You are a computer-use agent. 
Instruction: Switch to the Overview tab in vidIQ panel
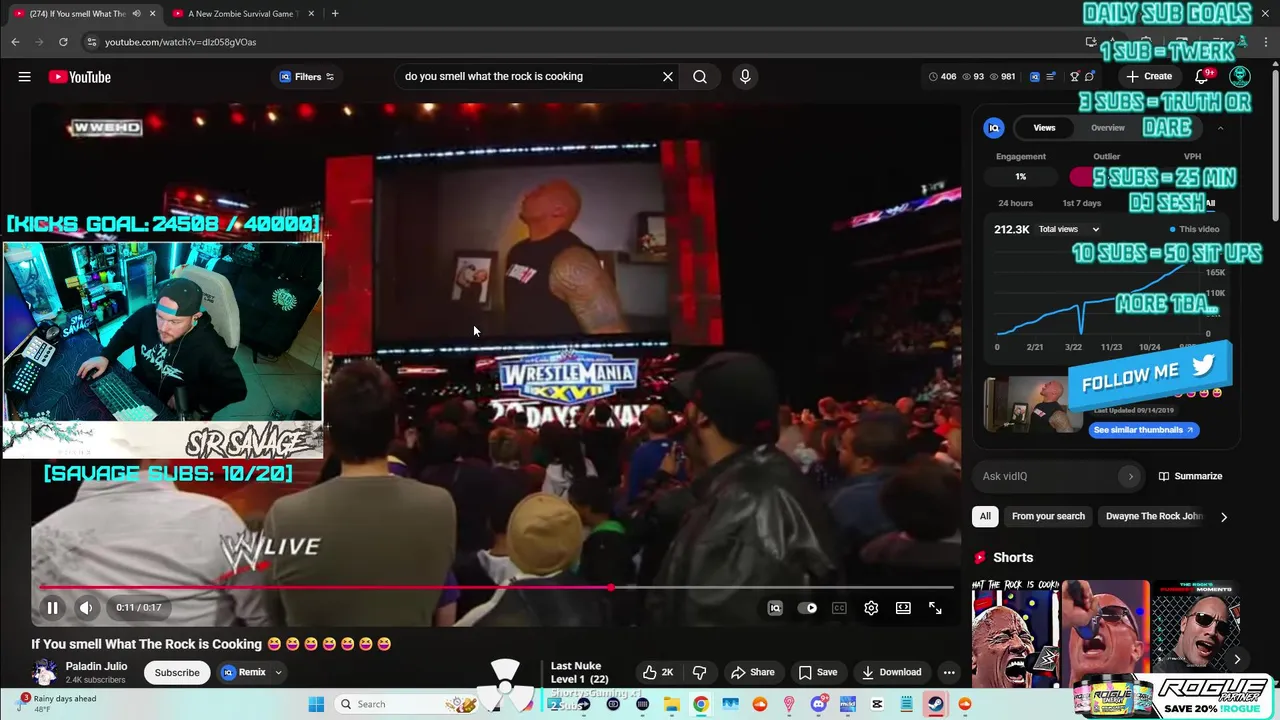coord(1107,128)
